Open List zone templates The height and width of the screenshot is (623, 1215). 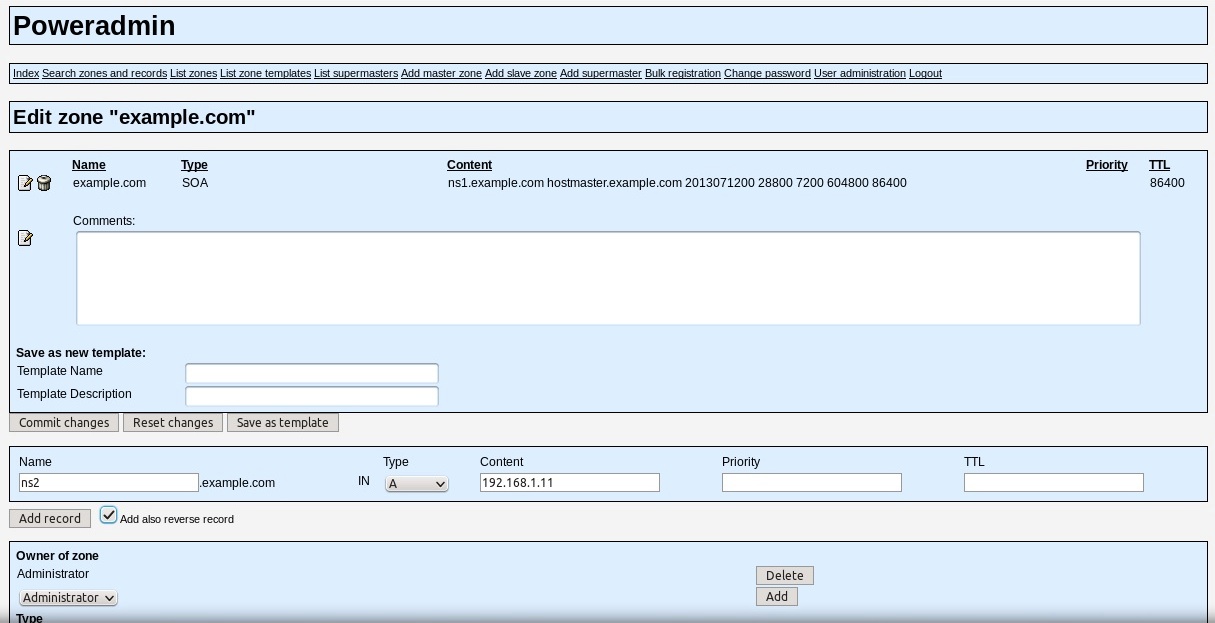coord(265,73)
